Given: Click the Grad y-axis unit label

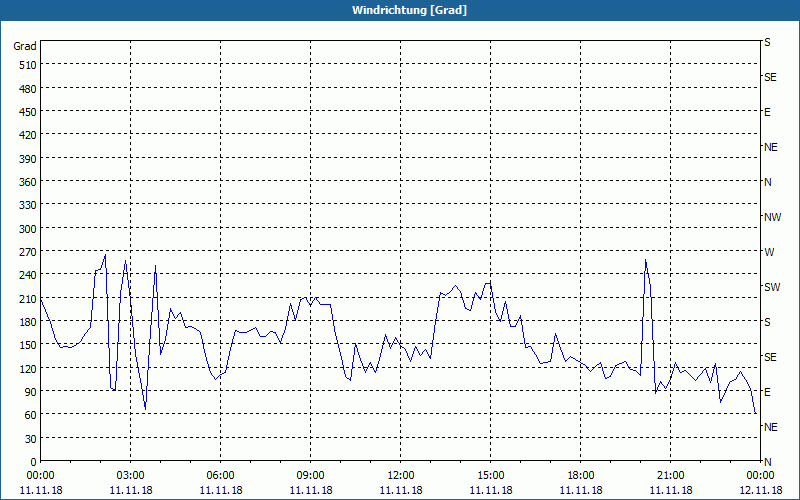Looking at the screenshot, I should coord(25,46).
